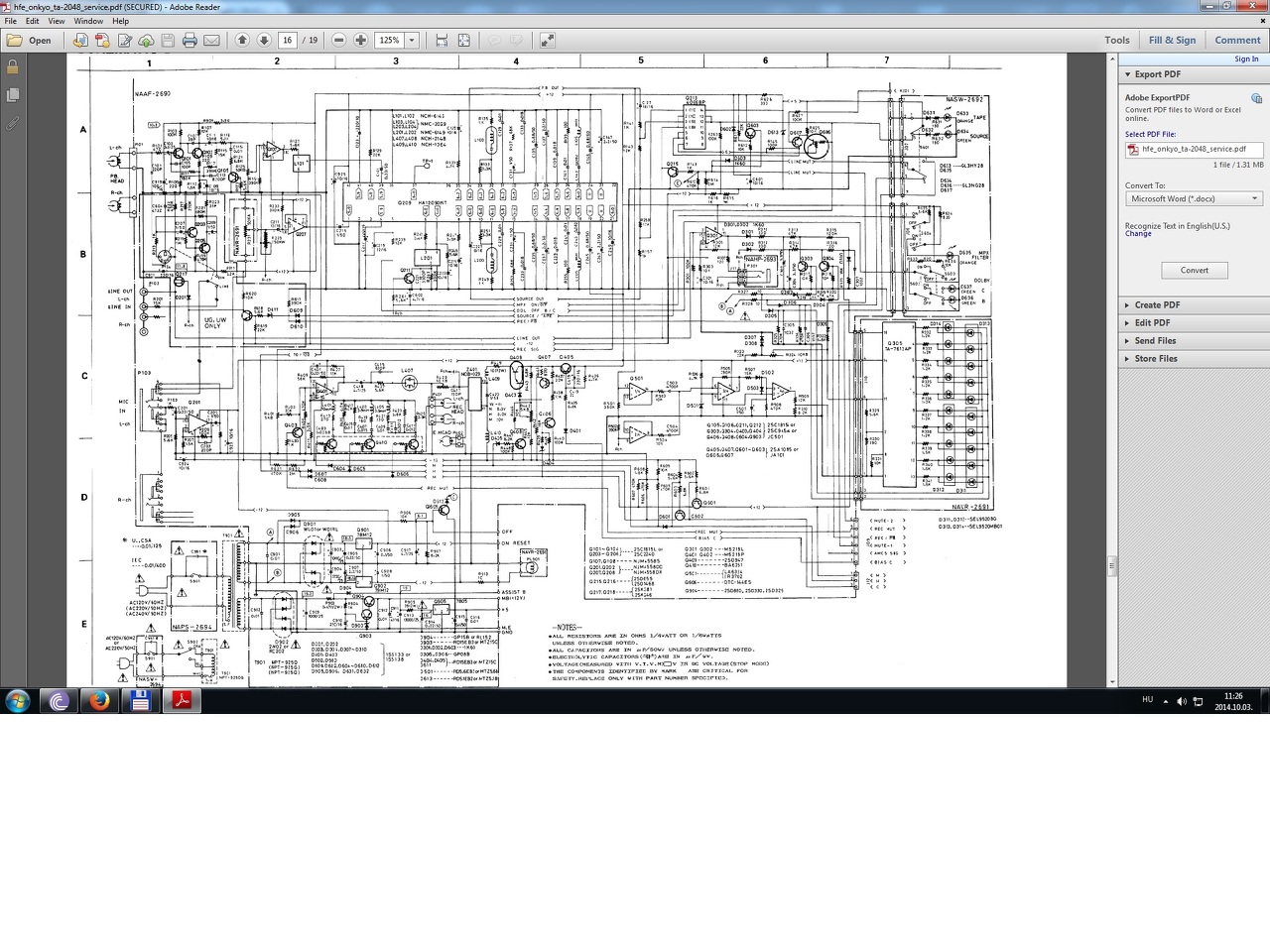Collapse the Export PDF section
The image size is (1270, 952).
click(1193, 74)
